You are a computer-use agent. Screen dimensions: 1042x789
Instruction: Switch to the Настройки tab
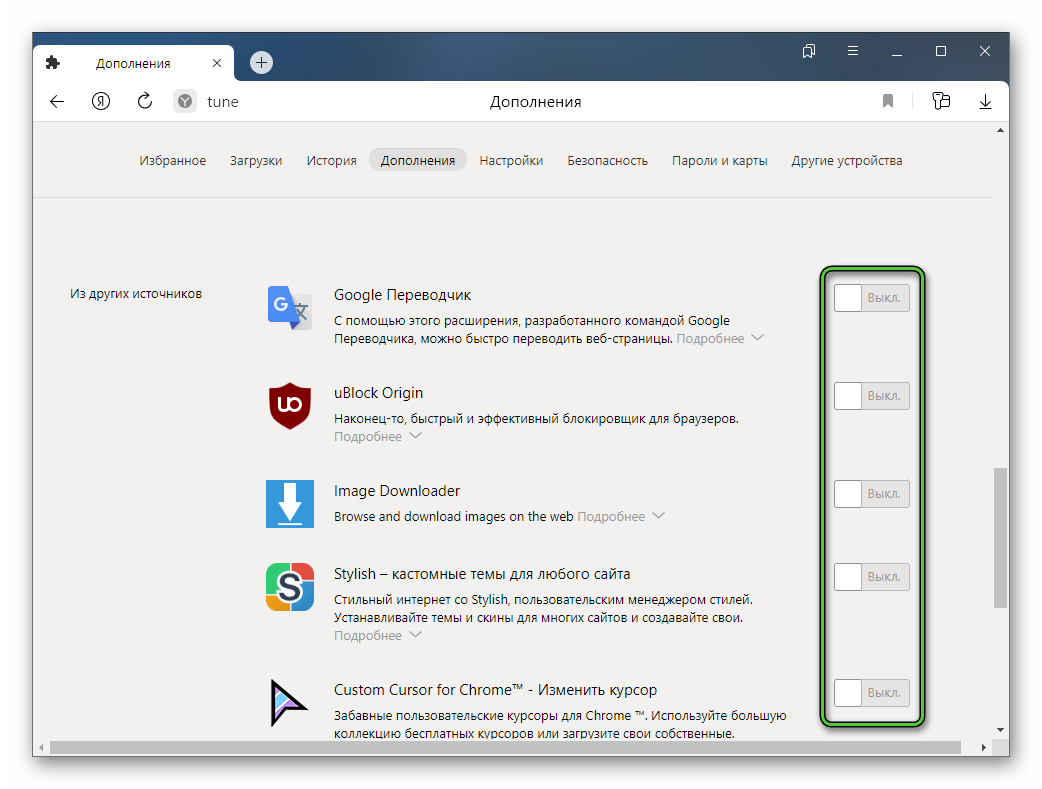point(511,160)
